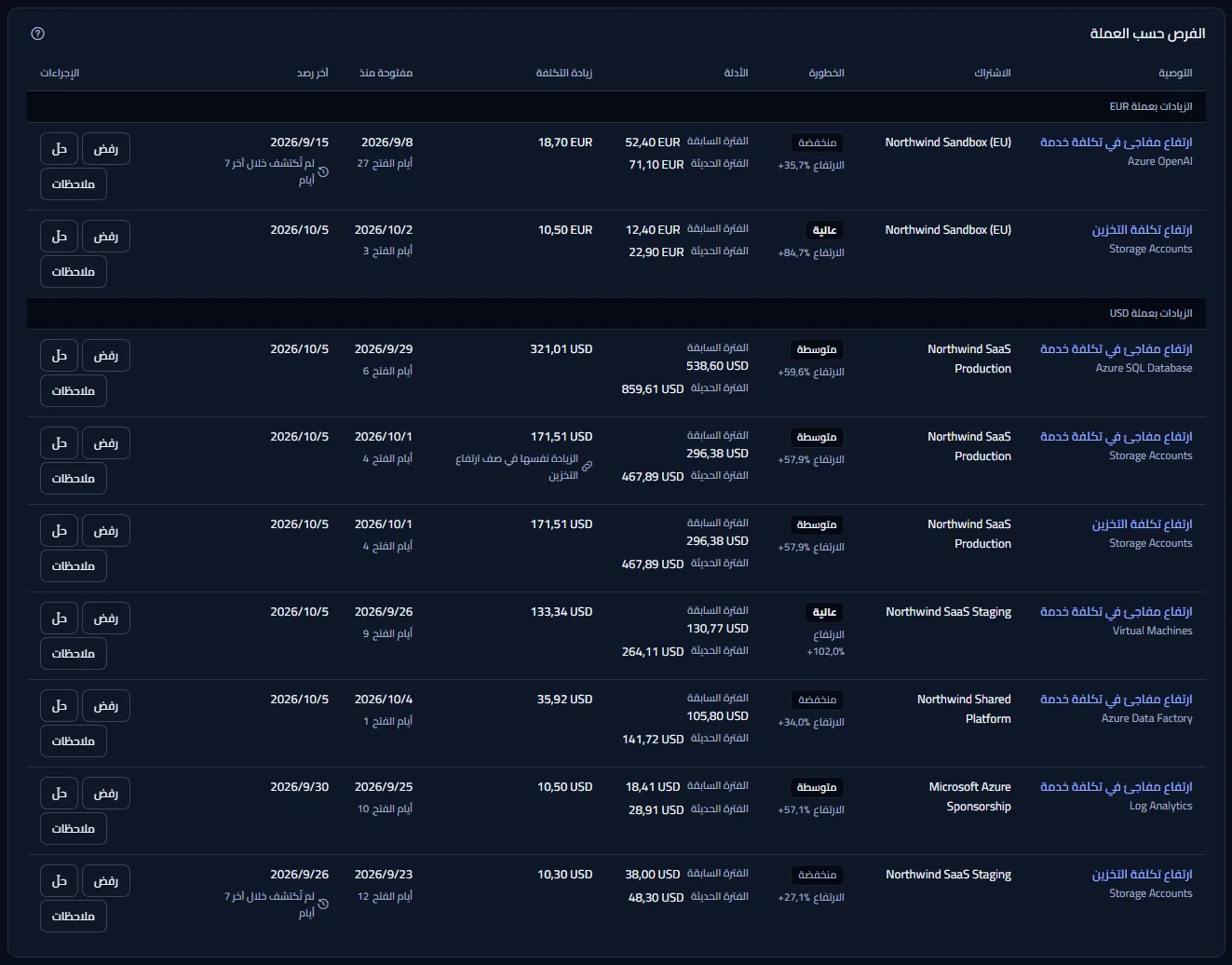Screen dimensions: 1232x965
Task: Resolve (حل) the Log Analytics opportunity
Action: click(60, 794)
